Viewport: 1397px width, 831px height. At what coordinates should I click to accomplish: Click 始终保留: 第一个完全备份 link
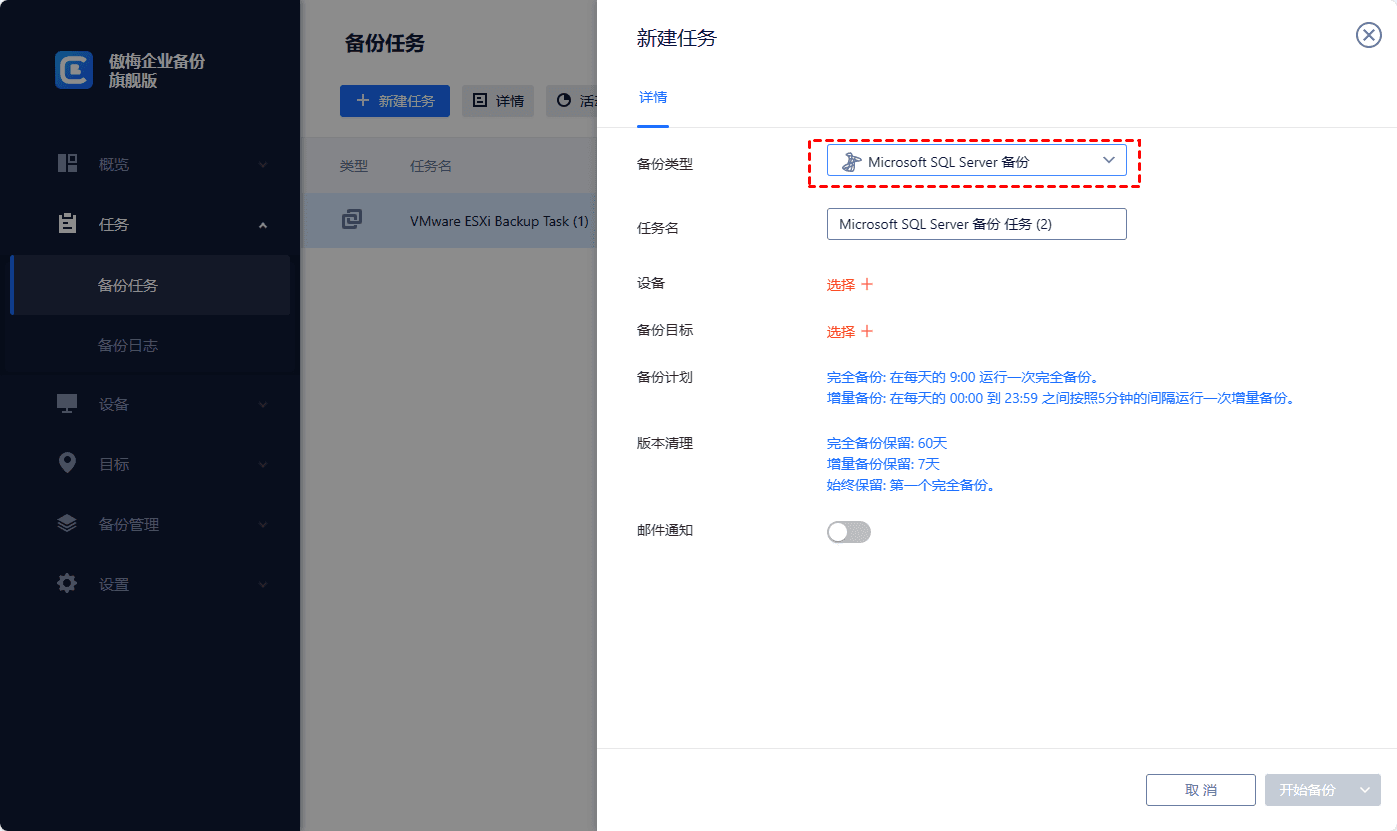coord(911,485)
